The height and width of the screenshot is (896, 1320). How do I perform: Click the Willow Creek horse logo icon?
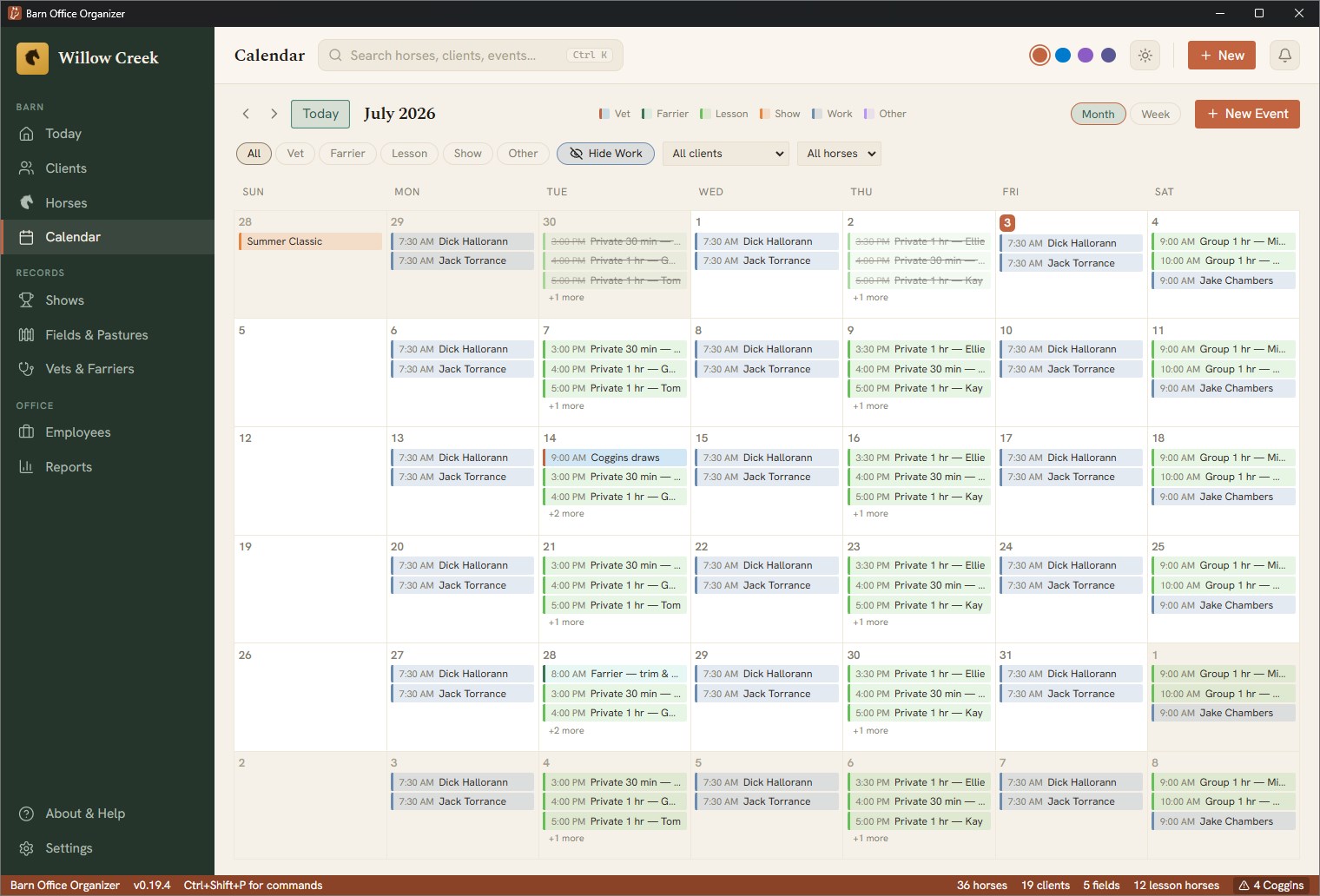click(32, 58)
